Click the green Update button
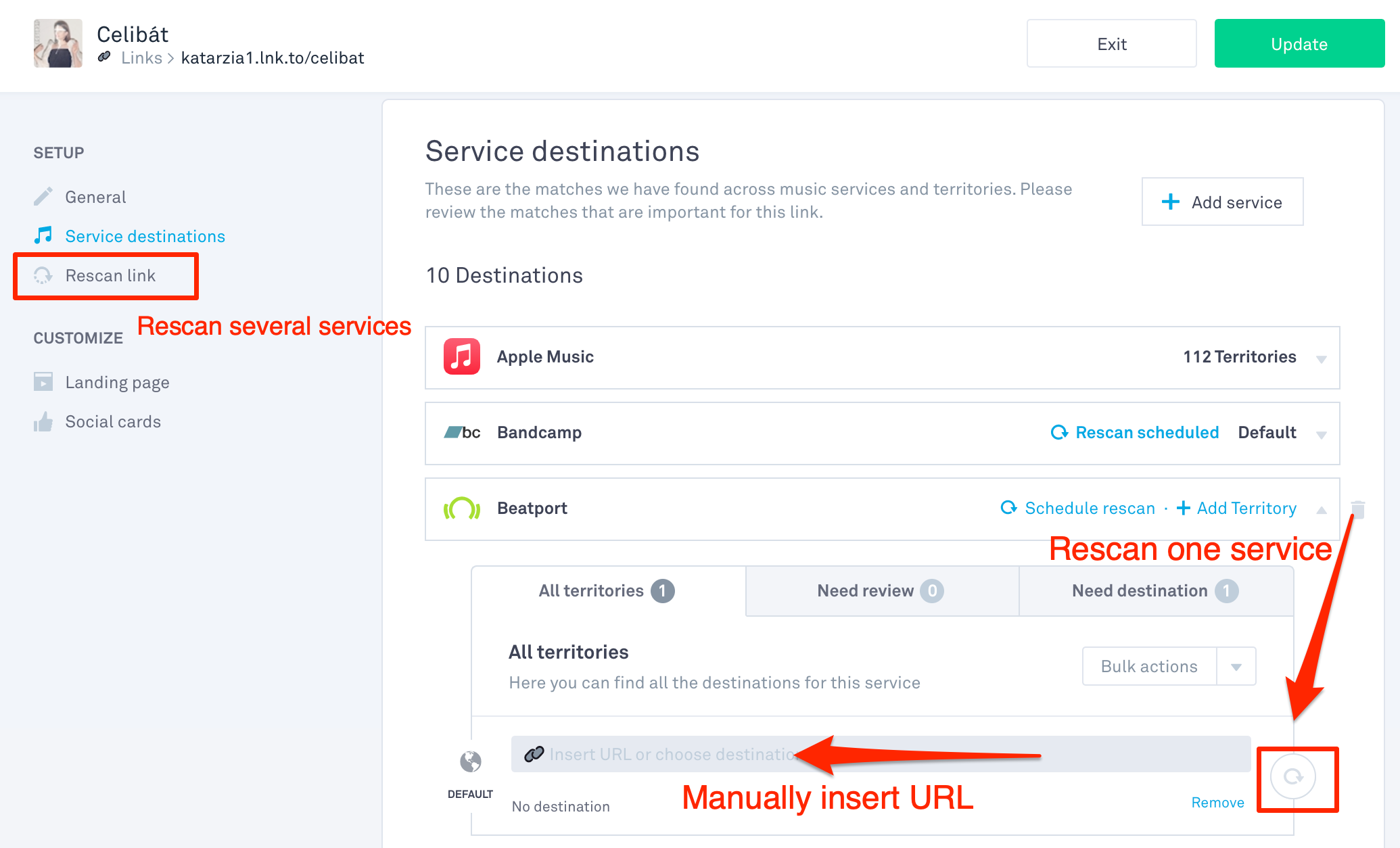This screenshot has height=848, width=1400. coord(1299,44)
